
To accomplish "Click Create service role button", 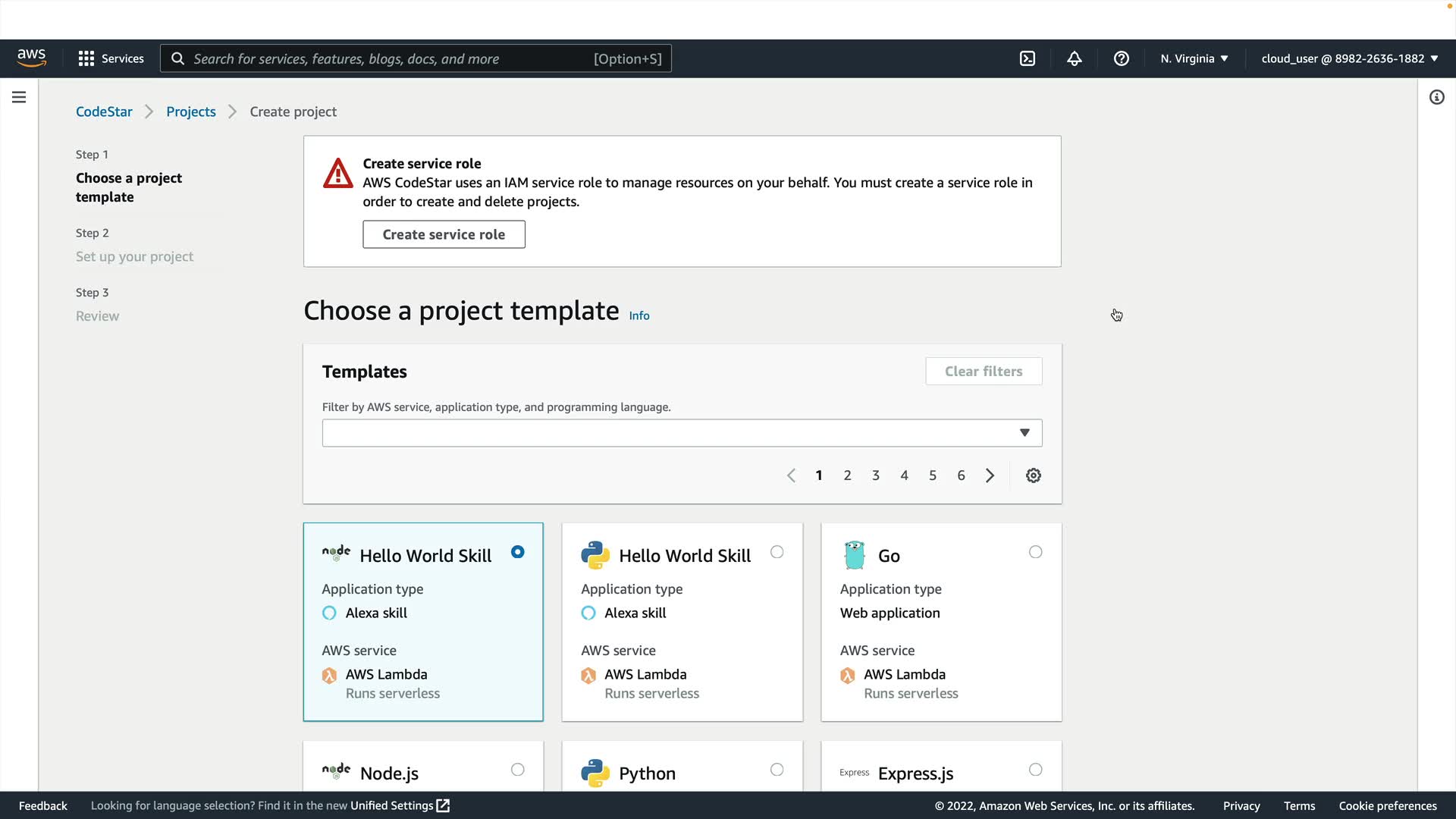I will pos(444,234).
